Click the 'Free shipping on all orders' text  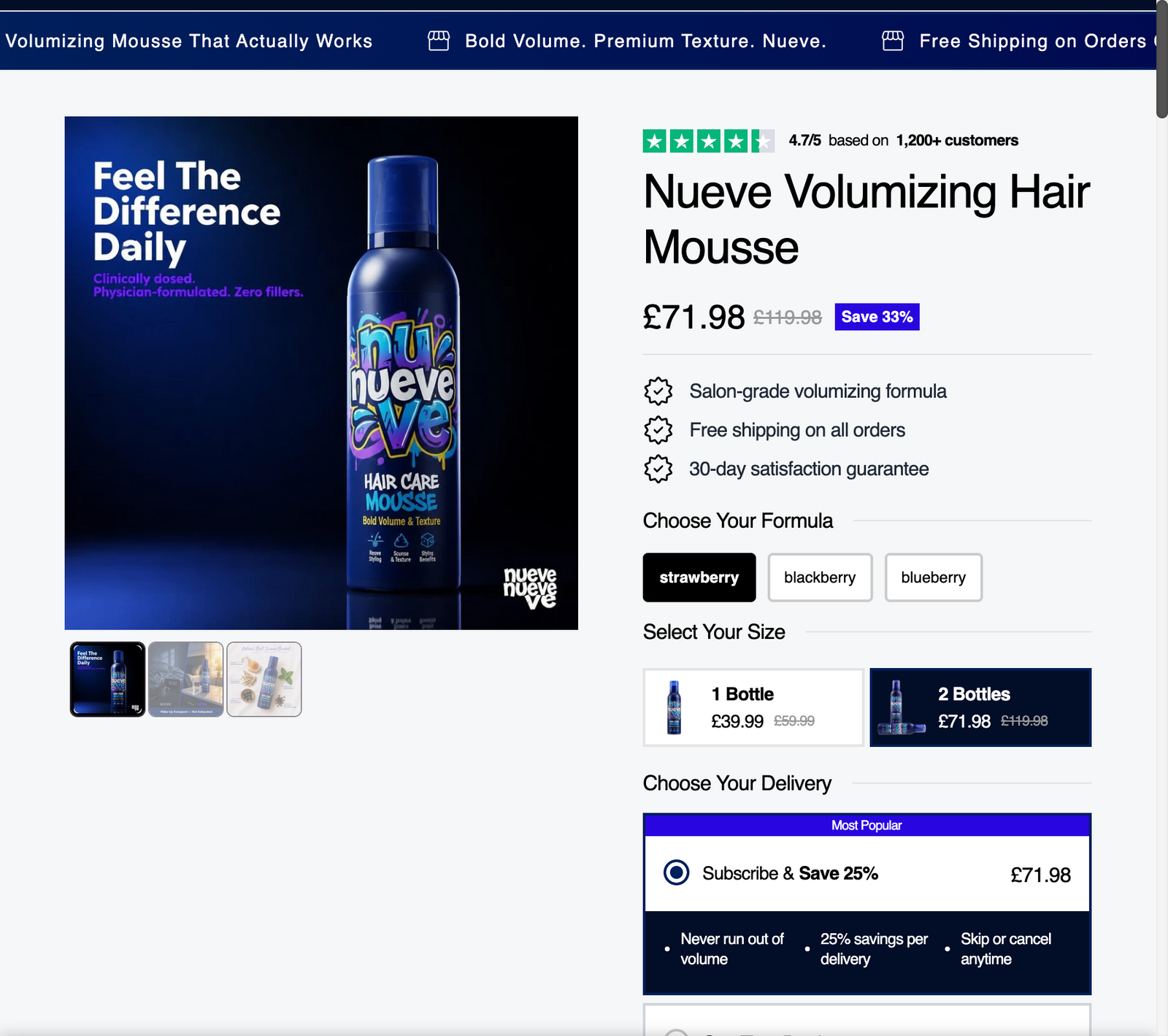point(797,430)
